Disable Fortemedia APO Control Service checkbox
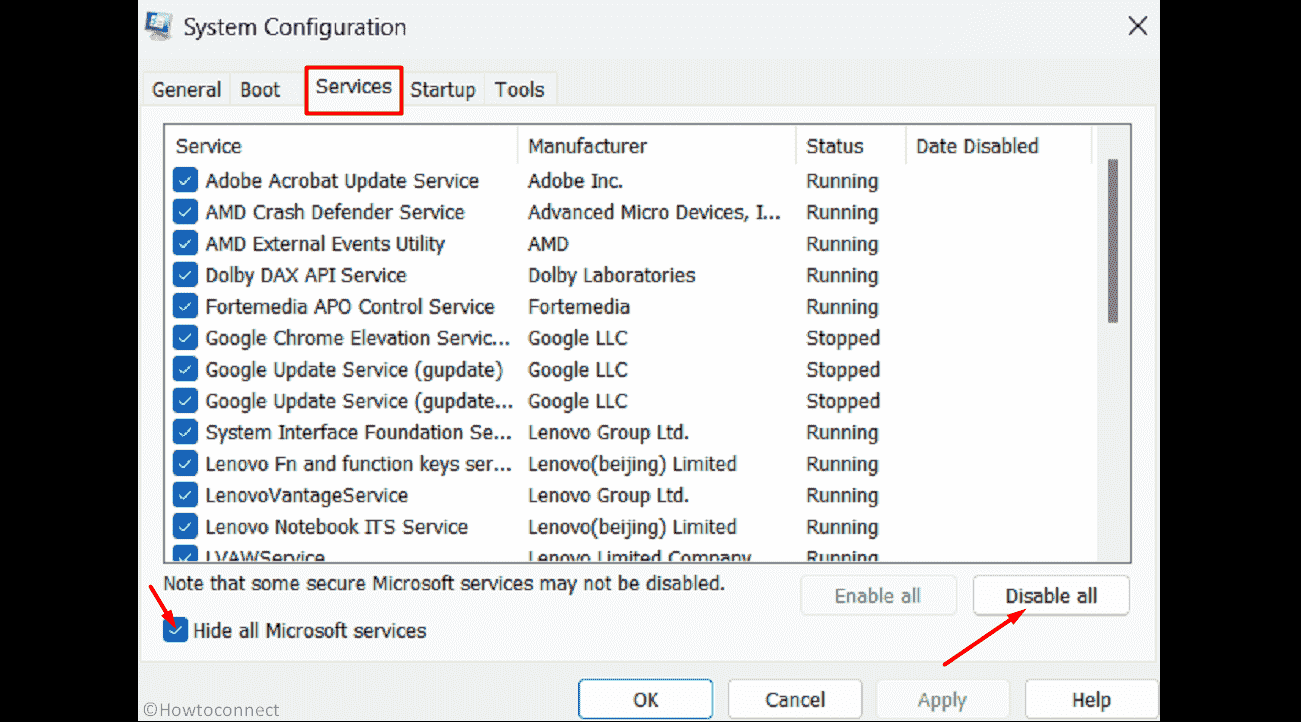1301x722 pixels. tap(185, 307)
